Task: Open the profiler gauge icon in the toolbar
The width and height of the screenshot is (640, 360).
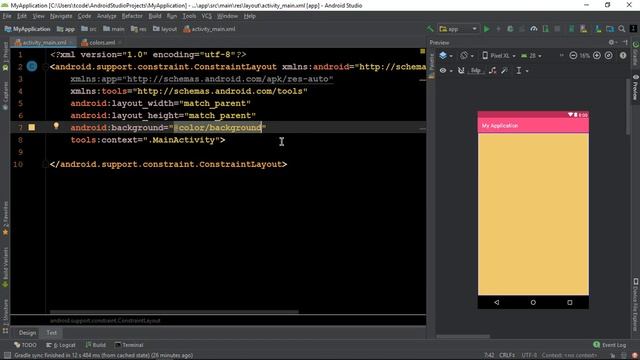Action: [x=533, y=29]
